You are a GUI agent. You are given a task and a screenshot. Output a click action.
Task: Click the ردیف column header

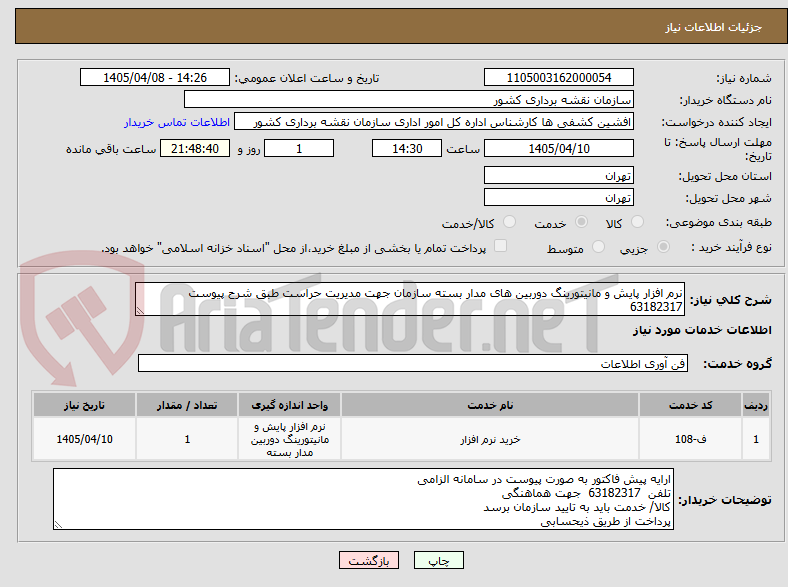(x=756, y=405)
